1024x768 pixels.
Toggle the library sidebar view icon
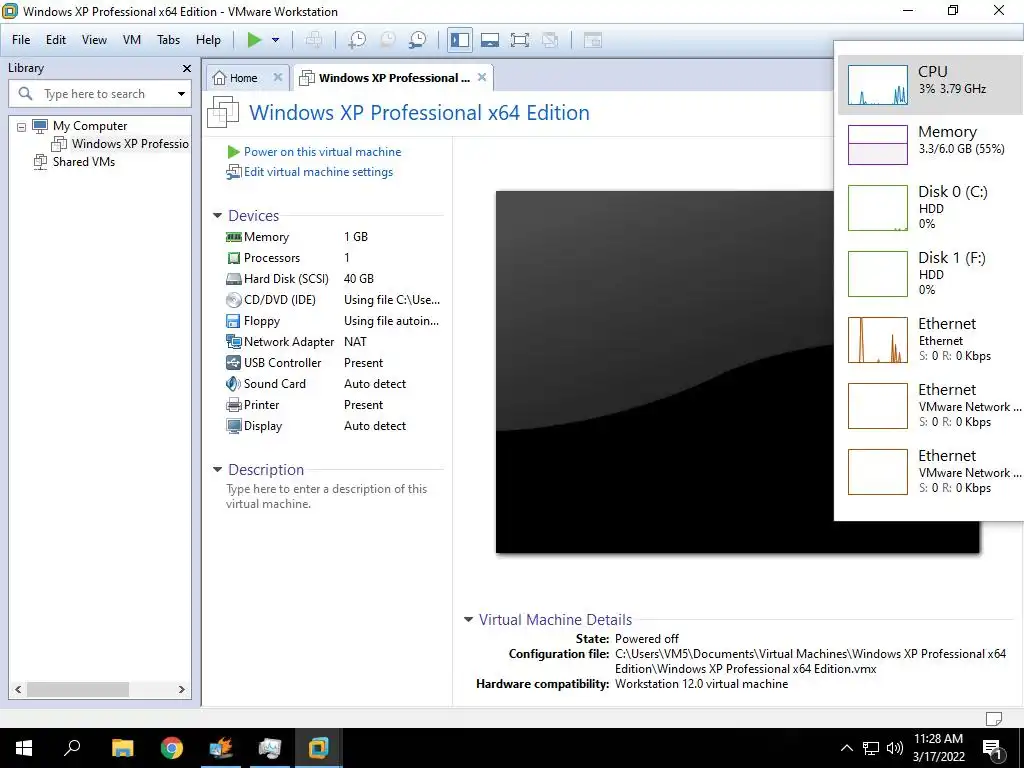pyautogui.click(x=460, y=40)
